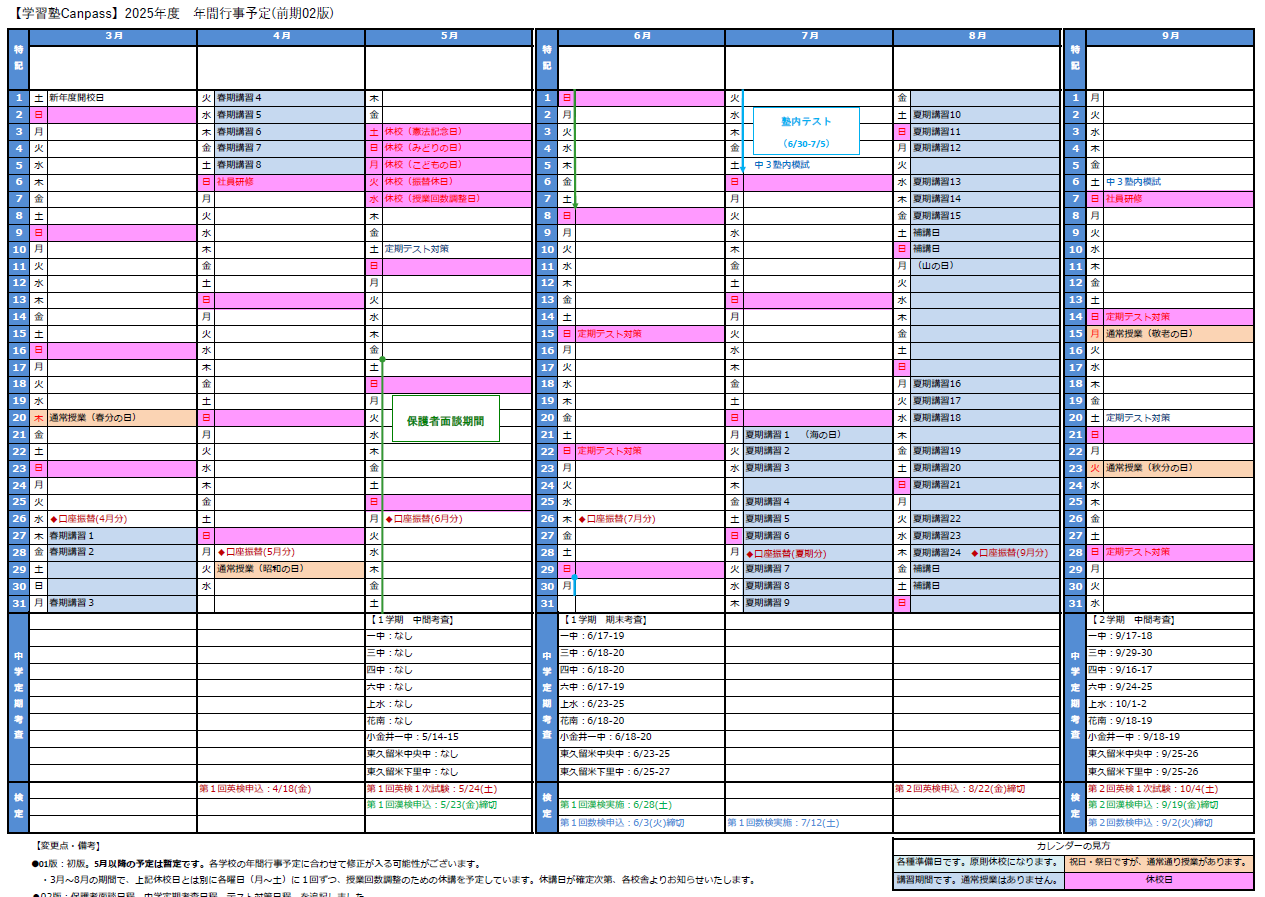Select the ◆口座振替(6月分) entry

(424, 519)
